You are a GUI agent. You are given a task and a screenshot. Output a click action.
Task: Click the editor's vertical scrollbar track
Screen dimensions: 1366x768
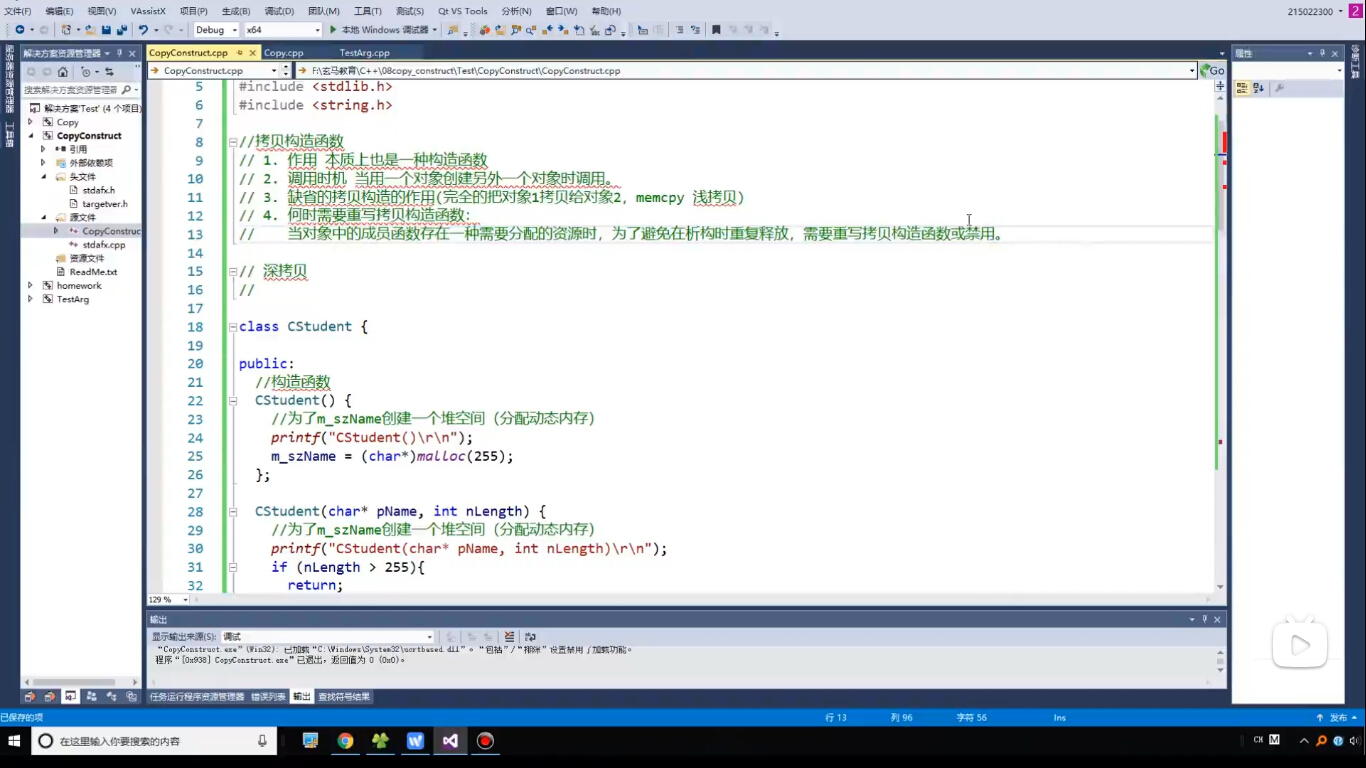pos(1220,400)
